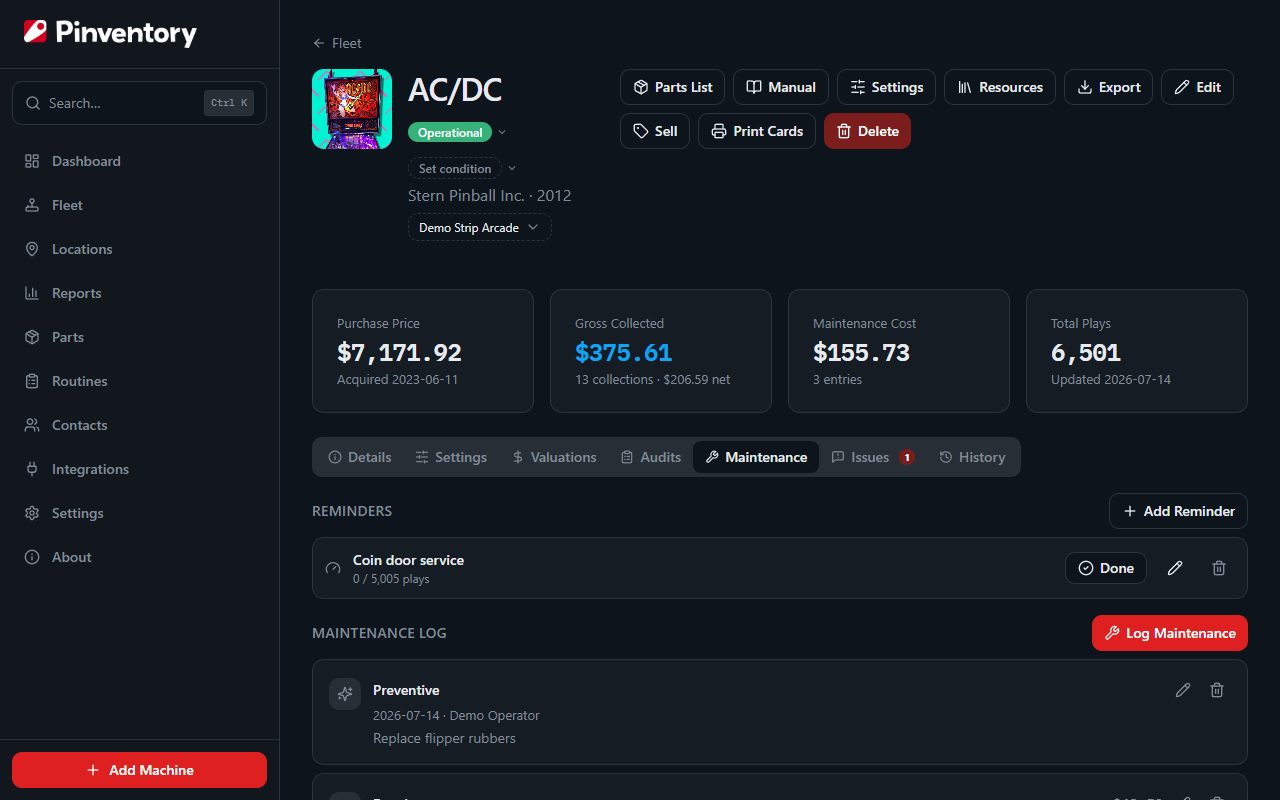Viewport: 1280px width, 800px height.
Task: Click the Sell button
Action: (x=655, y=131)
